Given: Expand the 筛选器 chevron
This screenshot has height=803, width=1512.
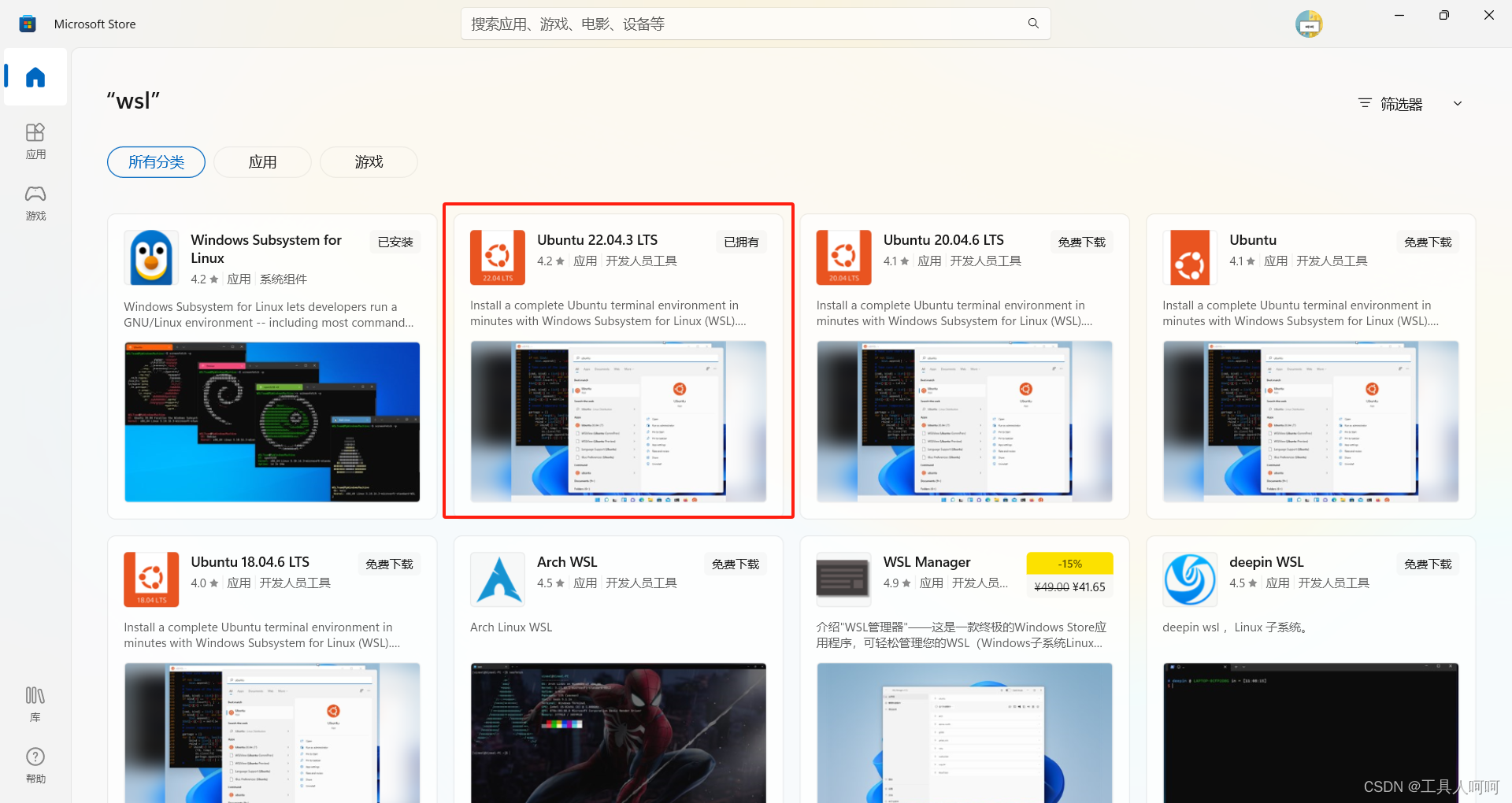Looking at the screenshot, I should pos(1458,103).
